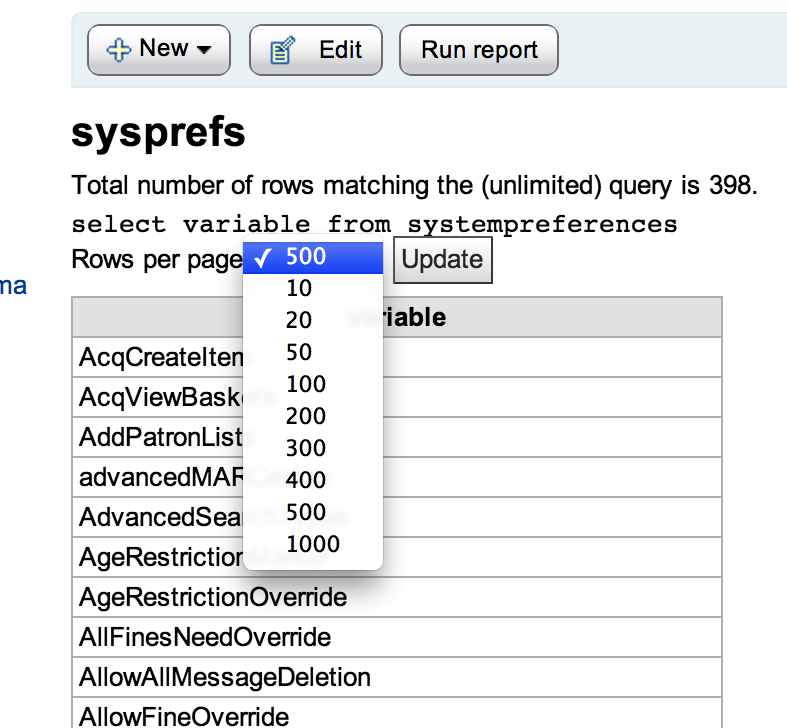Select unchecked 500 option near list bottom
Viewport: 787px width, 728px height.
coord(305,512)
